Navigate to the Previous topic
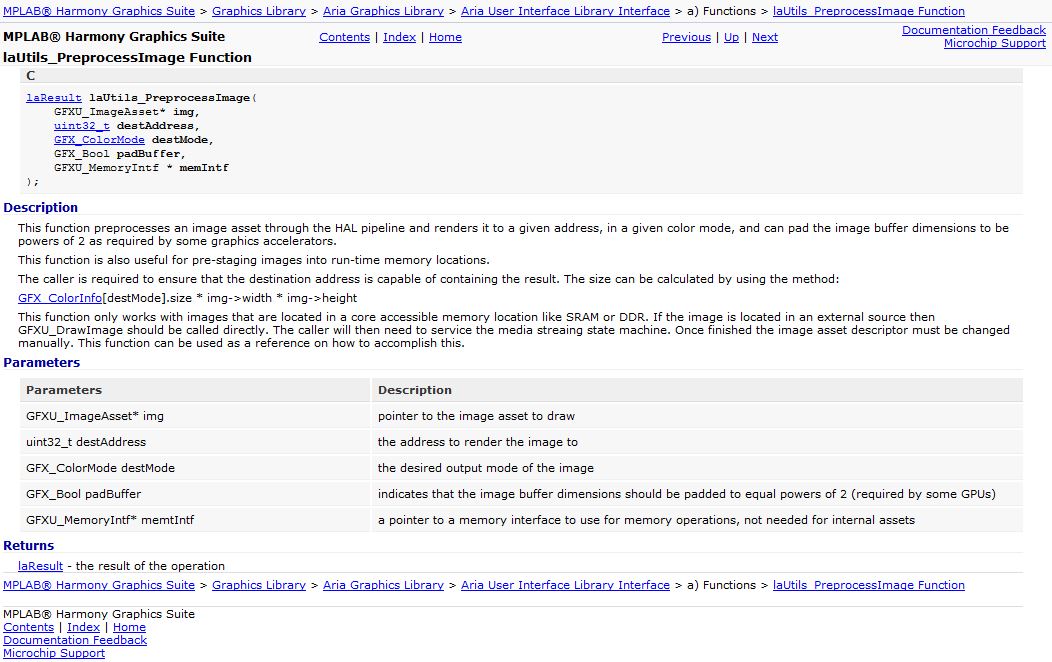The width and height of the screenshot is (1052, 662). [x=686, y=37]
